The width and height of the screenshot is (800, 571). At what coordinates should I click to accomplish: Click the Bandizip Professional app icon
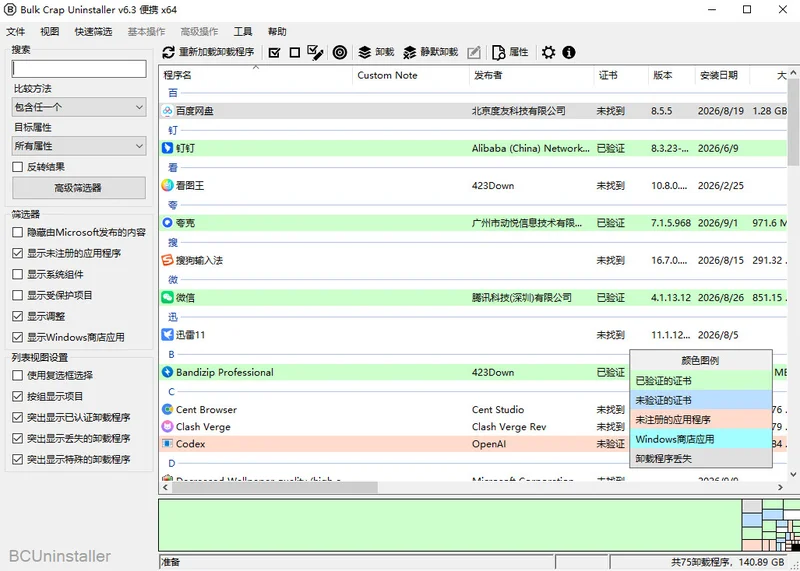tap(167, 372)
